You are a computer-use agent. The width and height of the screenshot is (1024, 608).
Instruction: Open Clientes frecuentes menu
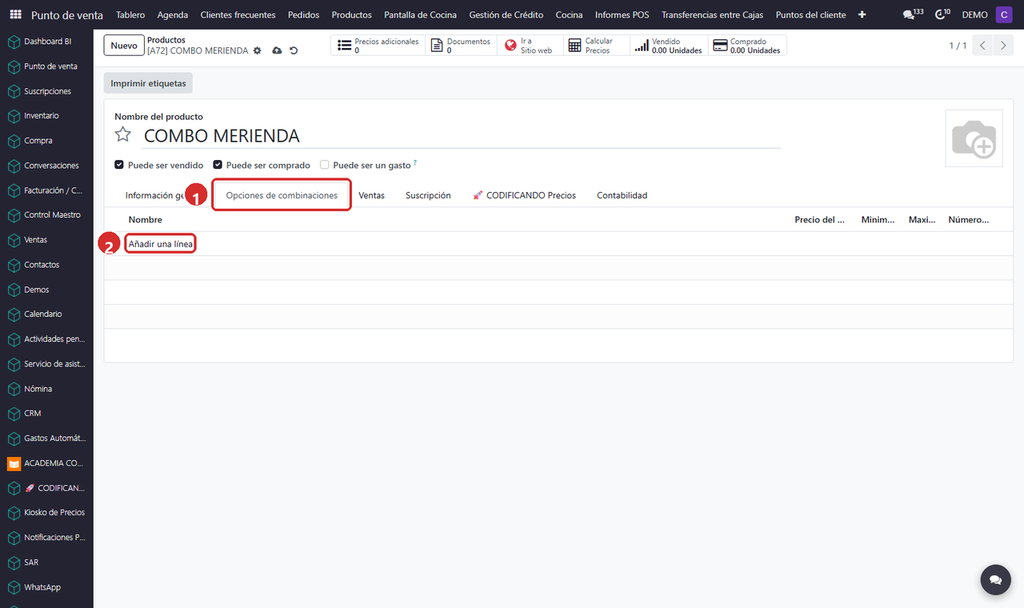(238, 14)
